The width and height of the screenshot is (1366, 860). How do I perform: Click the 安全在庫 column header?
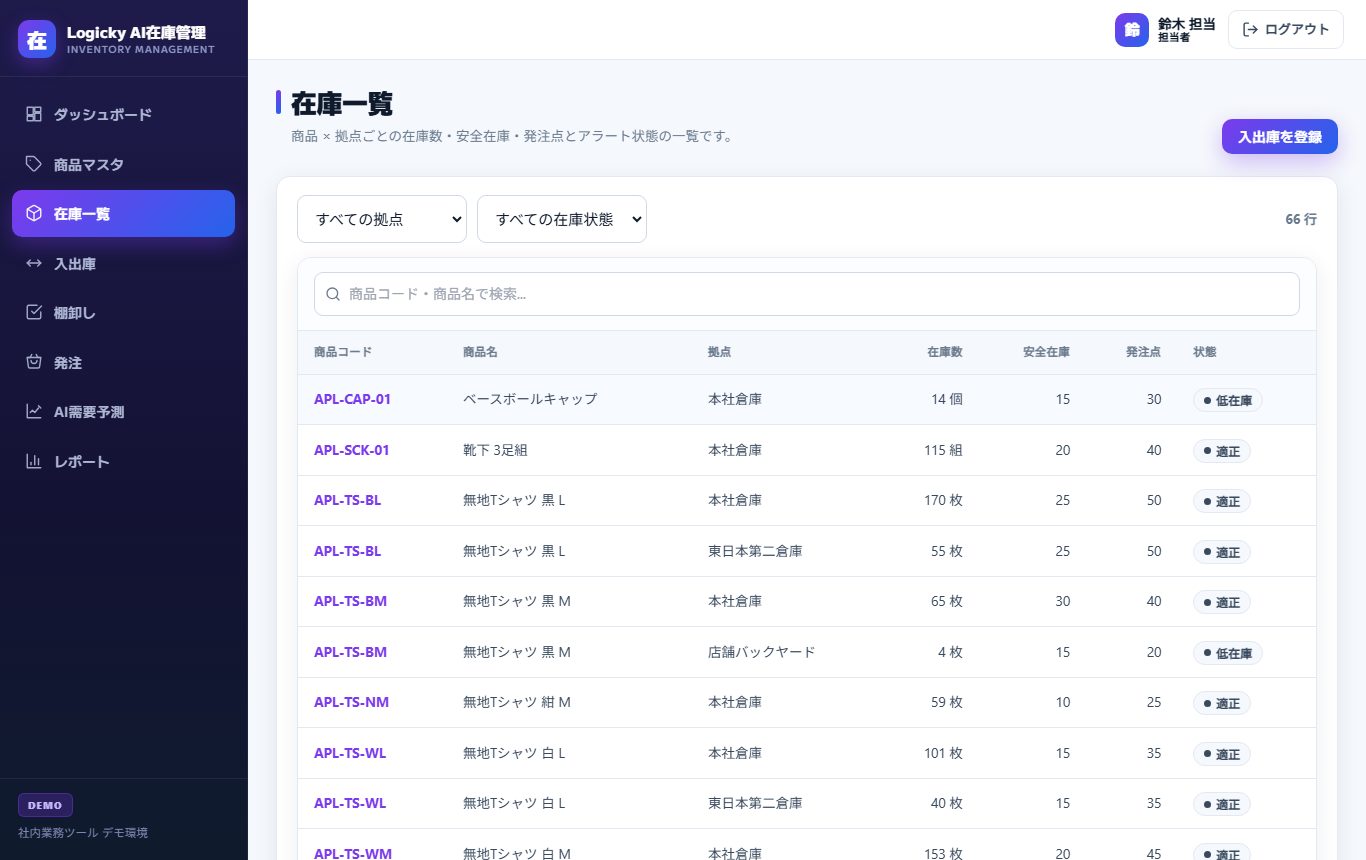[x=1046, y=352]
